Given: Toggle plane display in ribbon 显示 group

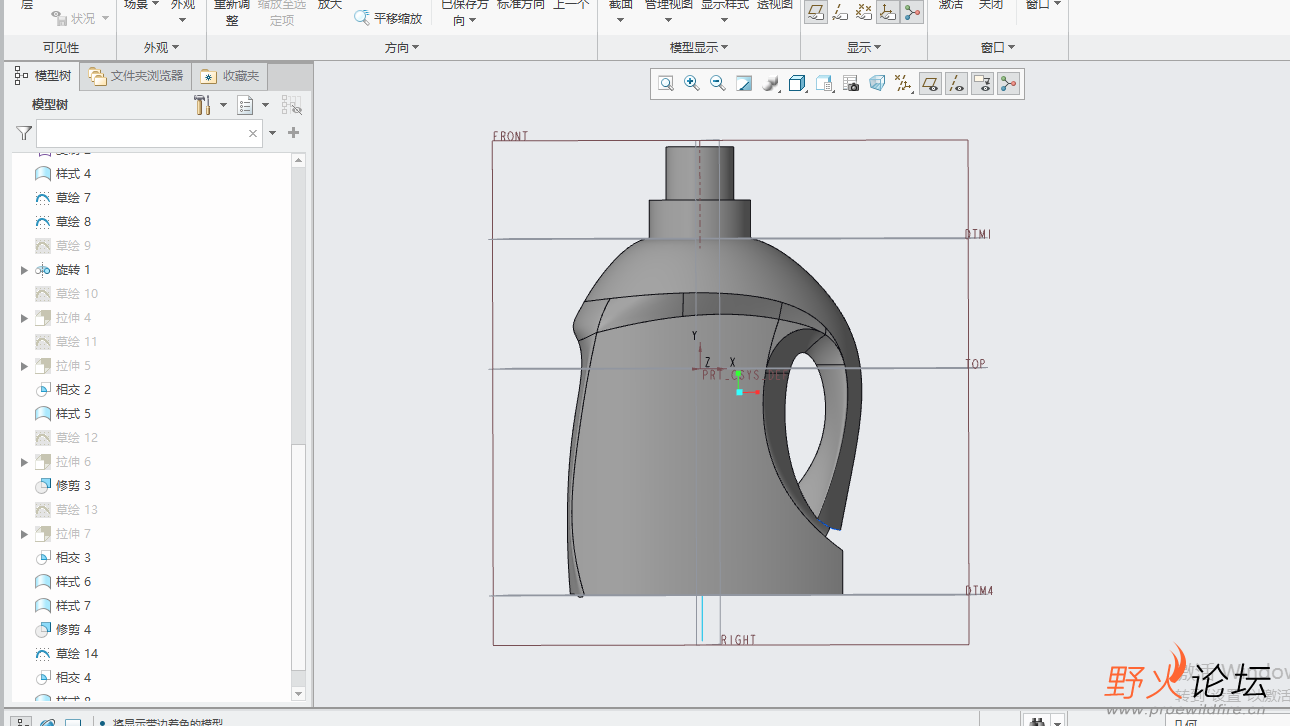Looking at the screenshot, I should pos(816,12).
